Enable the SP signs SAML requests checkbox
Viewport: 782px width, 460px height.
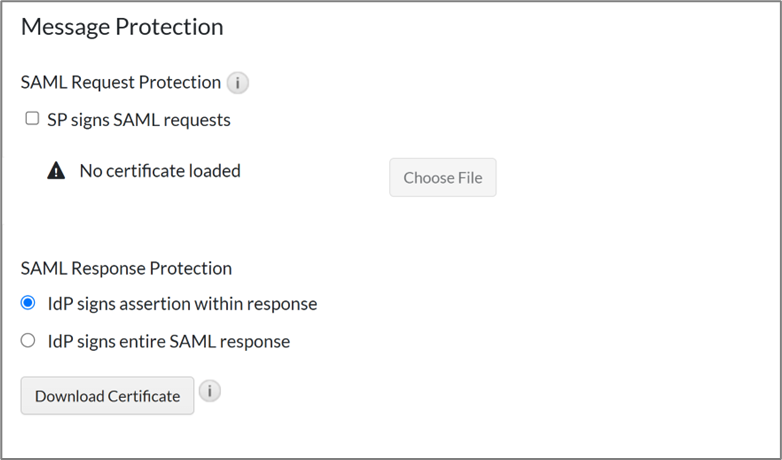point(32,119)
